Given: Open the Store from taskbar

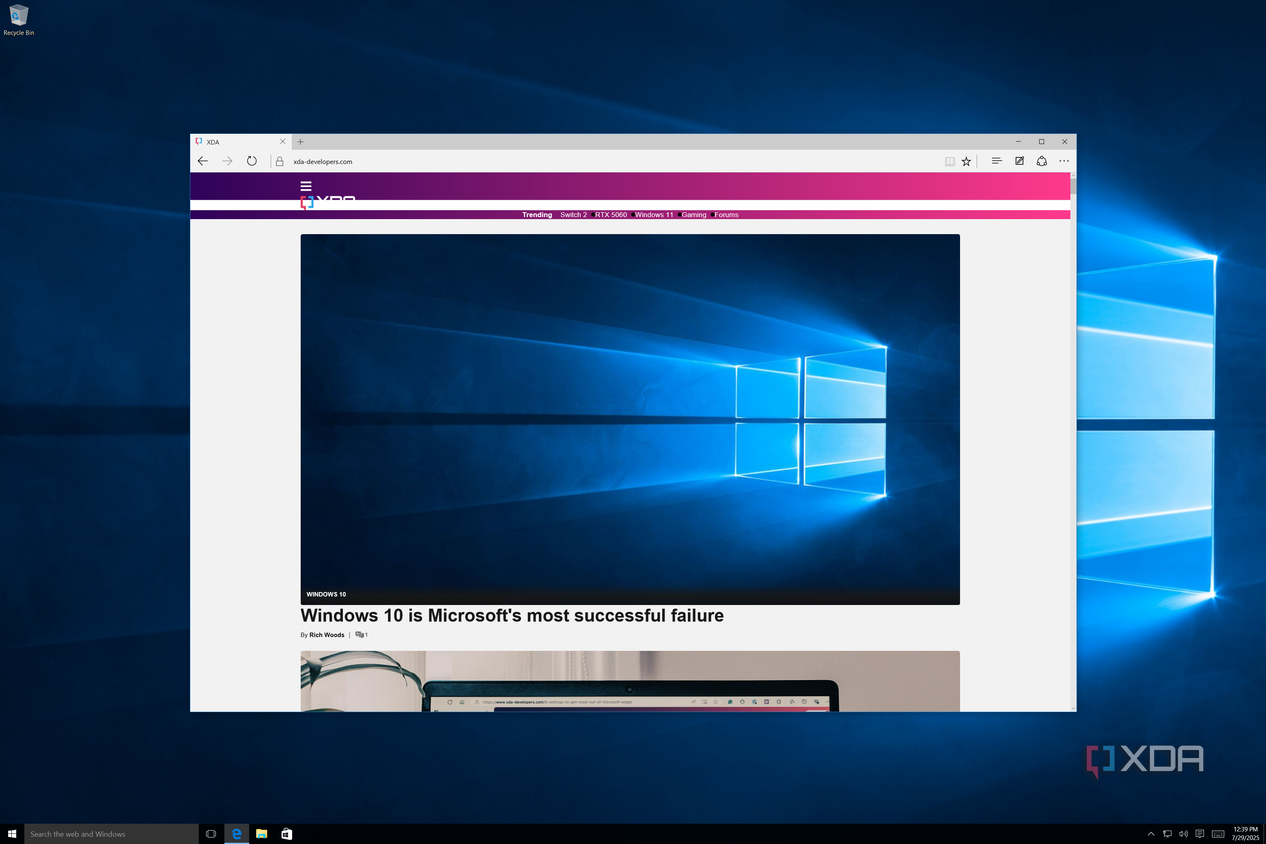Looking at the screenshot, I should click(286, 834).
